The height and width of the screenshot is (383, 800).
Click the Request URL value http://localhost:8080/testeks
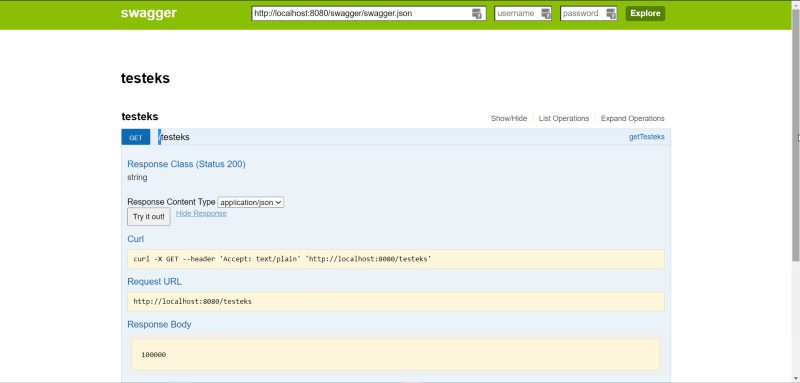(x=192, y=301)
